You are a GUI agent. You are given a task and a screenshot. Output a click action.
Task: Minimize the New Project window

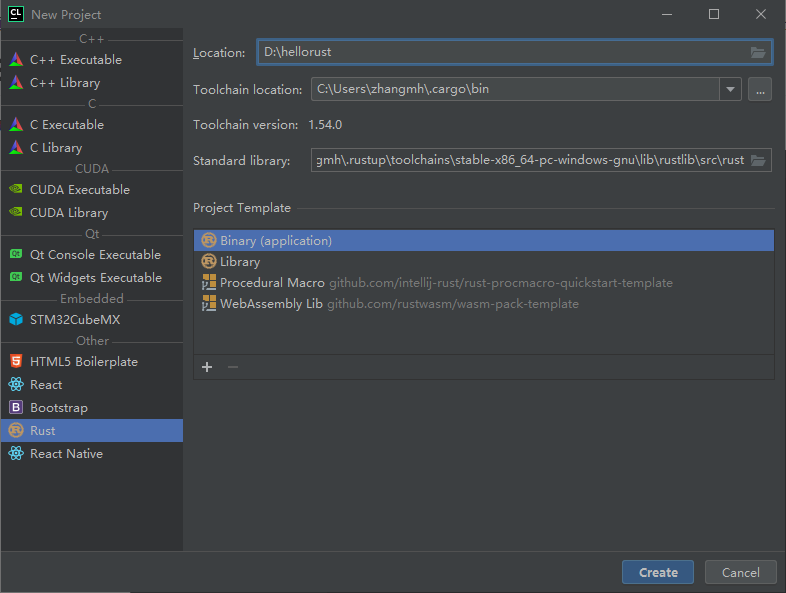(x=667, y=14)
